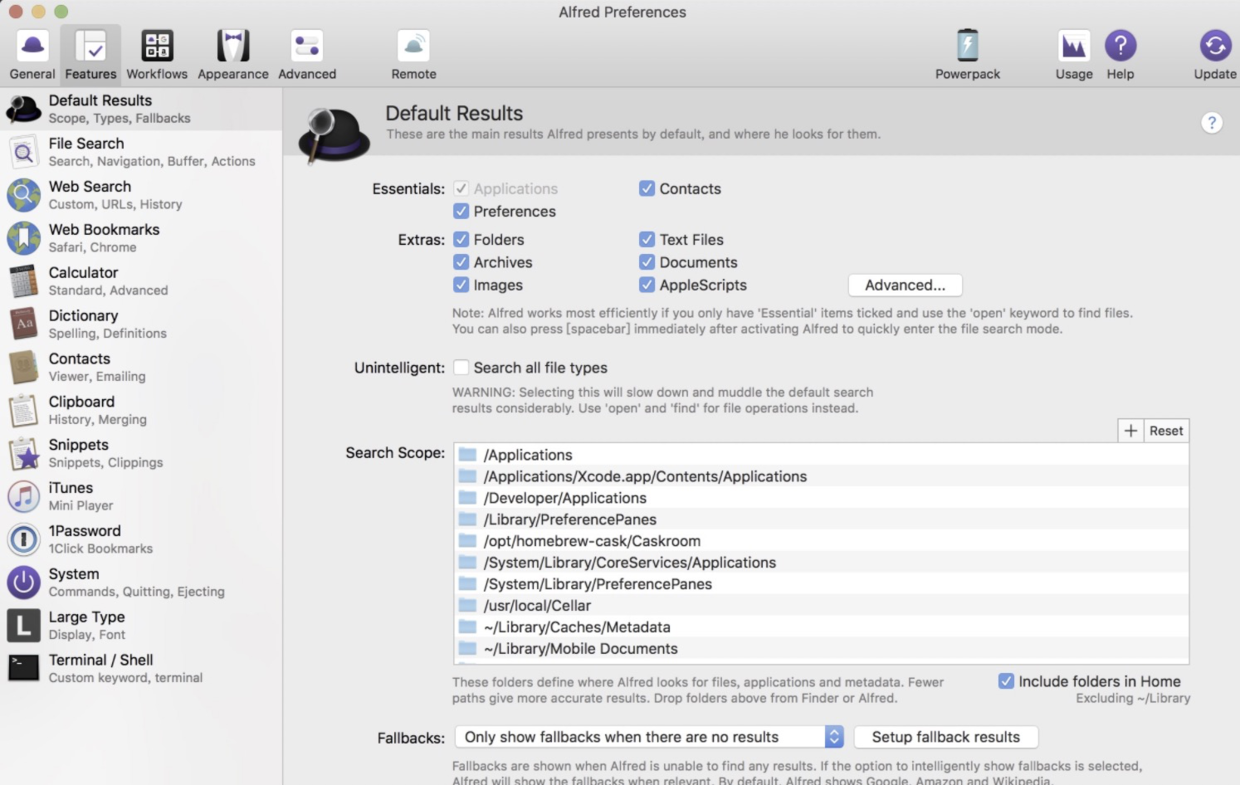
Task: Open the General preferences tab
Action: tap(32, 55)
